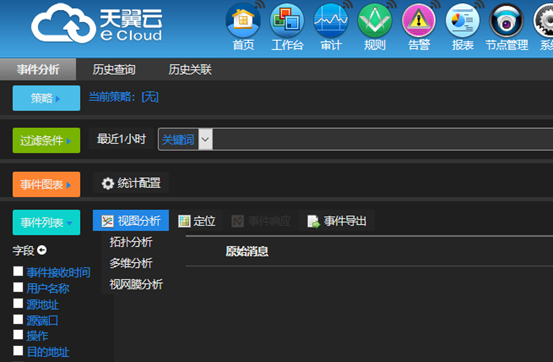553x362 pixels.
Task: Click the 事件导出 button
Action: pyautogui.click(x=336, y=221)
